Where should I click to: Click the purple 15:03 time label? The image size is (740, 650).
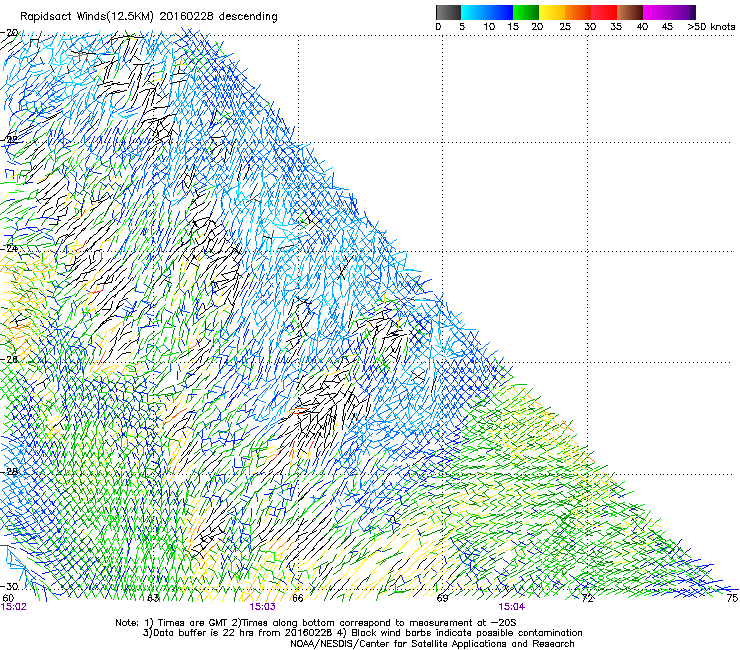262,607
